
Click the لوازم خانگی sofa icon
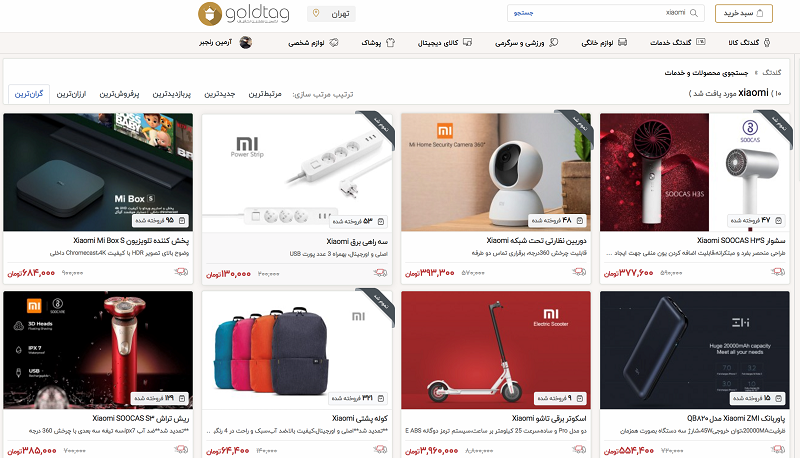coord(622,42)
